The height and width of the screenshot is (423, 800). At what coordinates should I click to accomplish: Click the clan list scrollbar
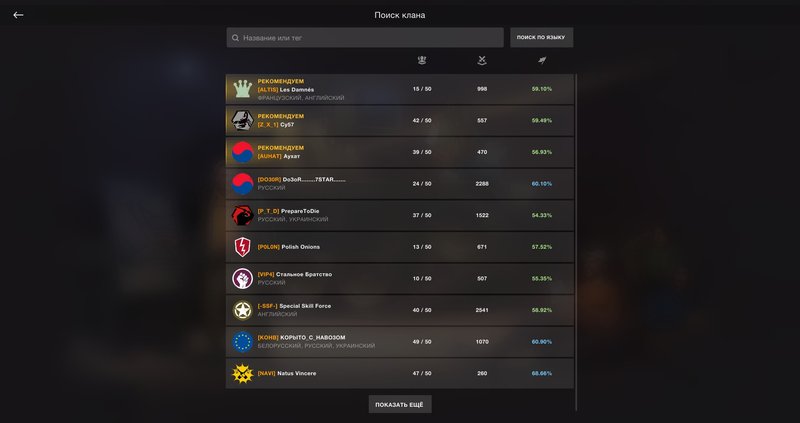(577, 242)
